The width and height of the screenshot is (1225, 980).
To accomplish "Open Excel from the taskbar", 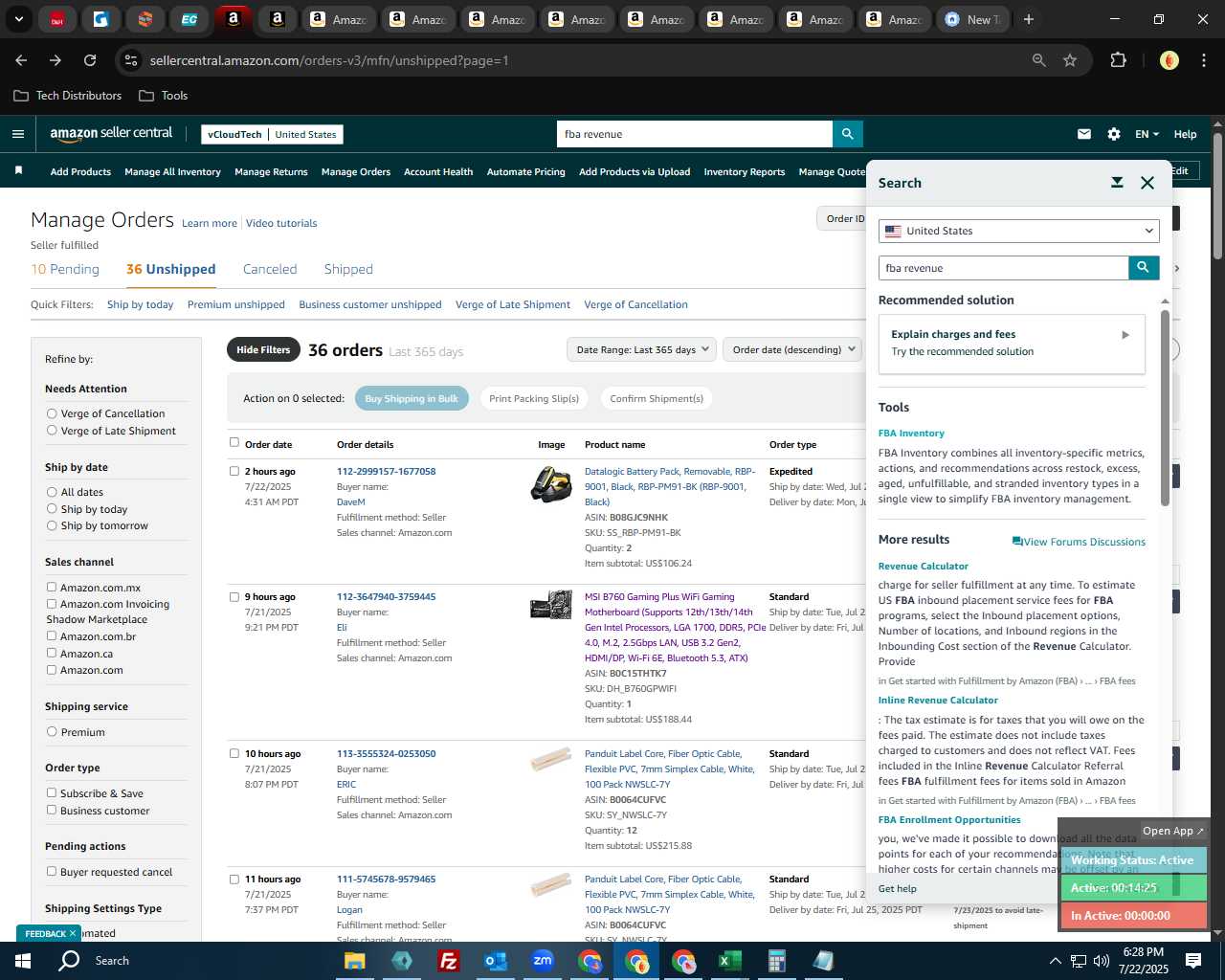I will coord(729,961).
